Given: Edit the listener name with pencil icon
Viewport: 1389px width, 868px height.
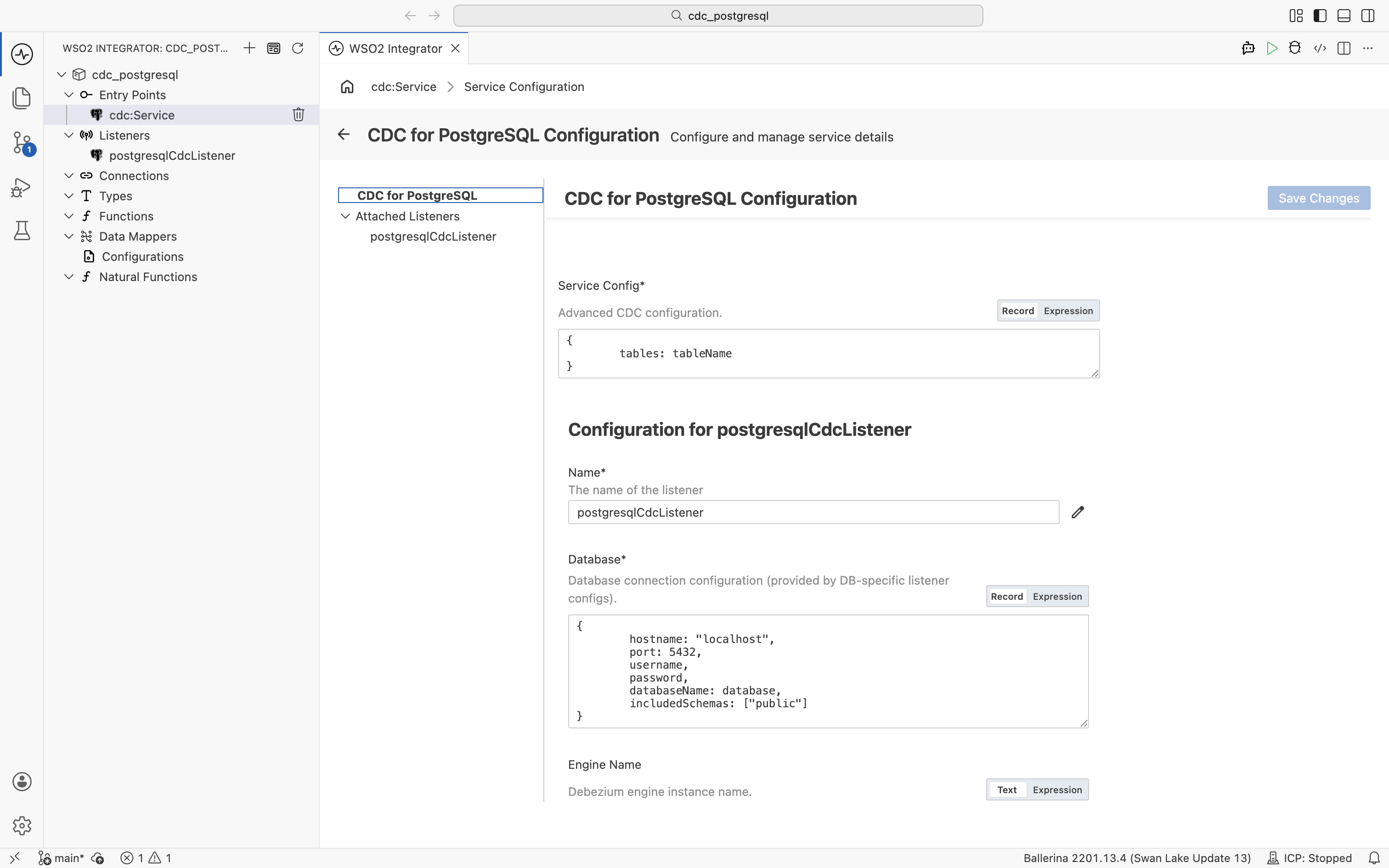Looking at the screenshot, I should point(1077,512).
